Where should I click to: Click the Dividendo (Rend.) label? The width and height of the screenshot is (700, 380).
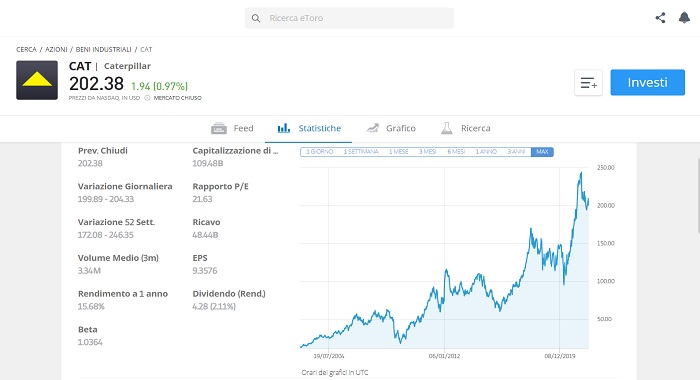pyautogui.click(x=229, y=293)
